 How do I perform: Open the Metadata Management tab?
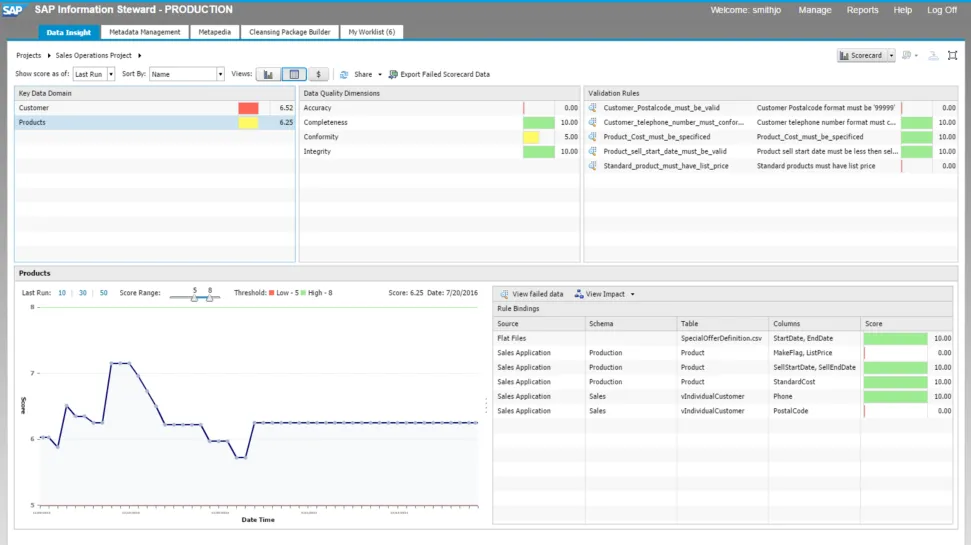click(145, 32)
